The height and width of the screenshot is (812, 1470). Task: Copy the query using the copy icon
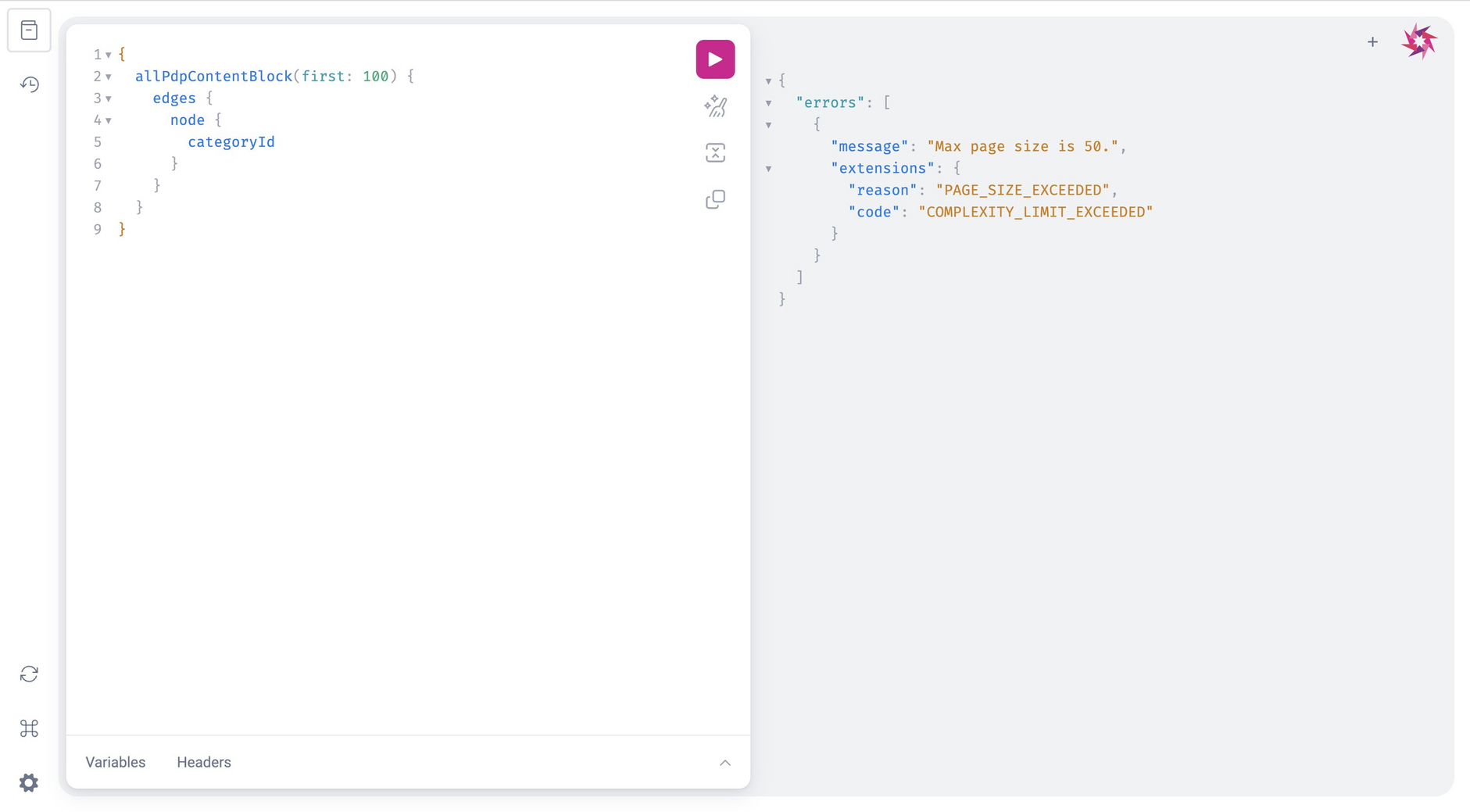tap(715, 200)
